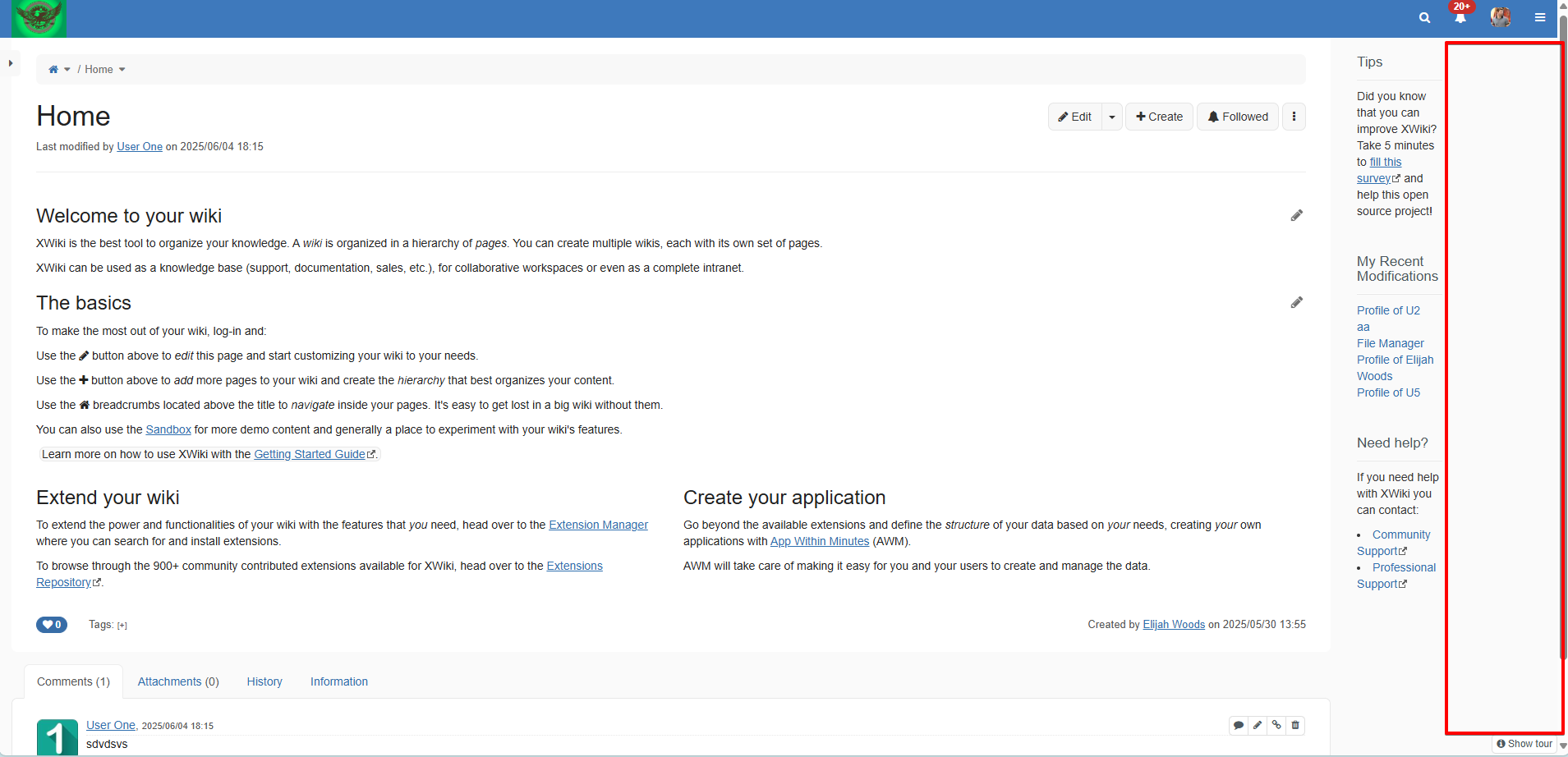Screen dimensions: 1568x757
Task: Open Profile of Elijah Woods link
Action: [1396, 368]
